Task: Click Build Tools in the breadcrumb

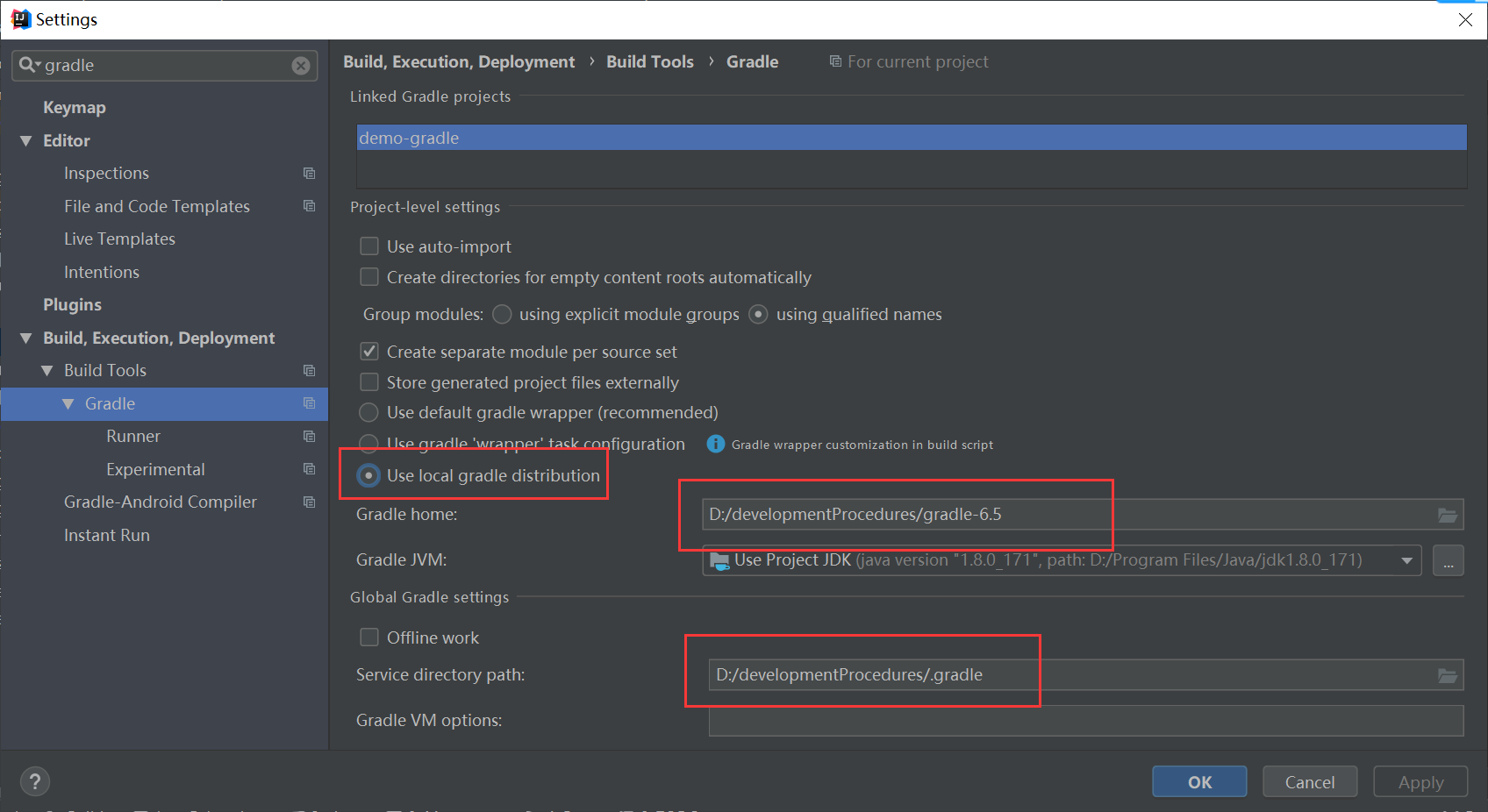Action: pyautogui.click(x=650, y=61)
